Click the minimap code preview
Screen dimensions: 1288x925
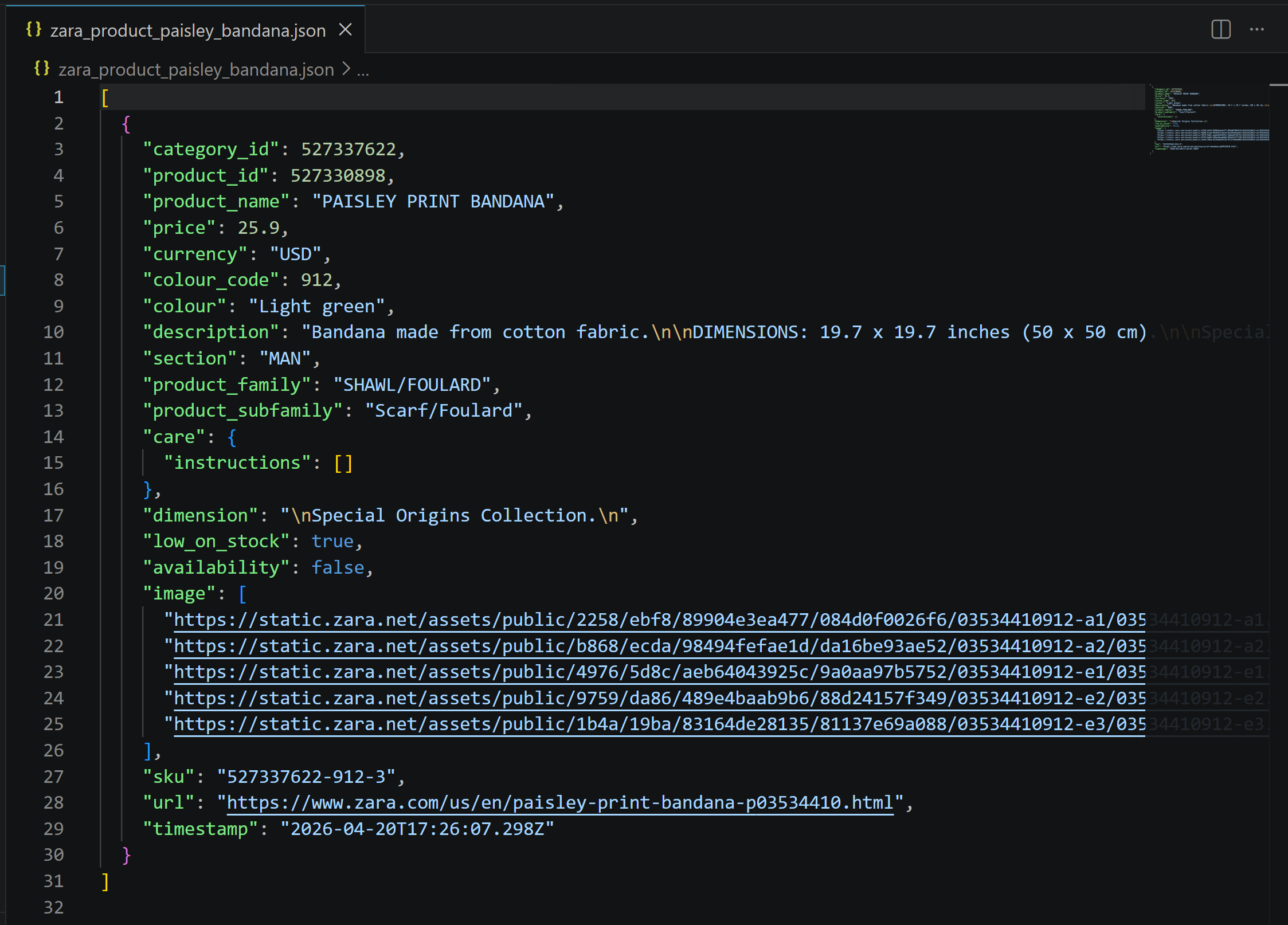click(x=1209, y=119)
